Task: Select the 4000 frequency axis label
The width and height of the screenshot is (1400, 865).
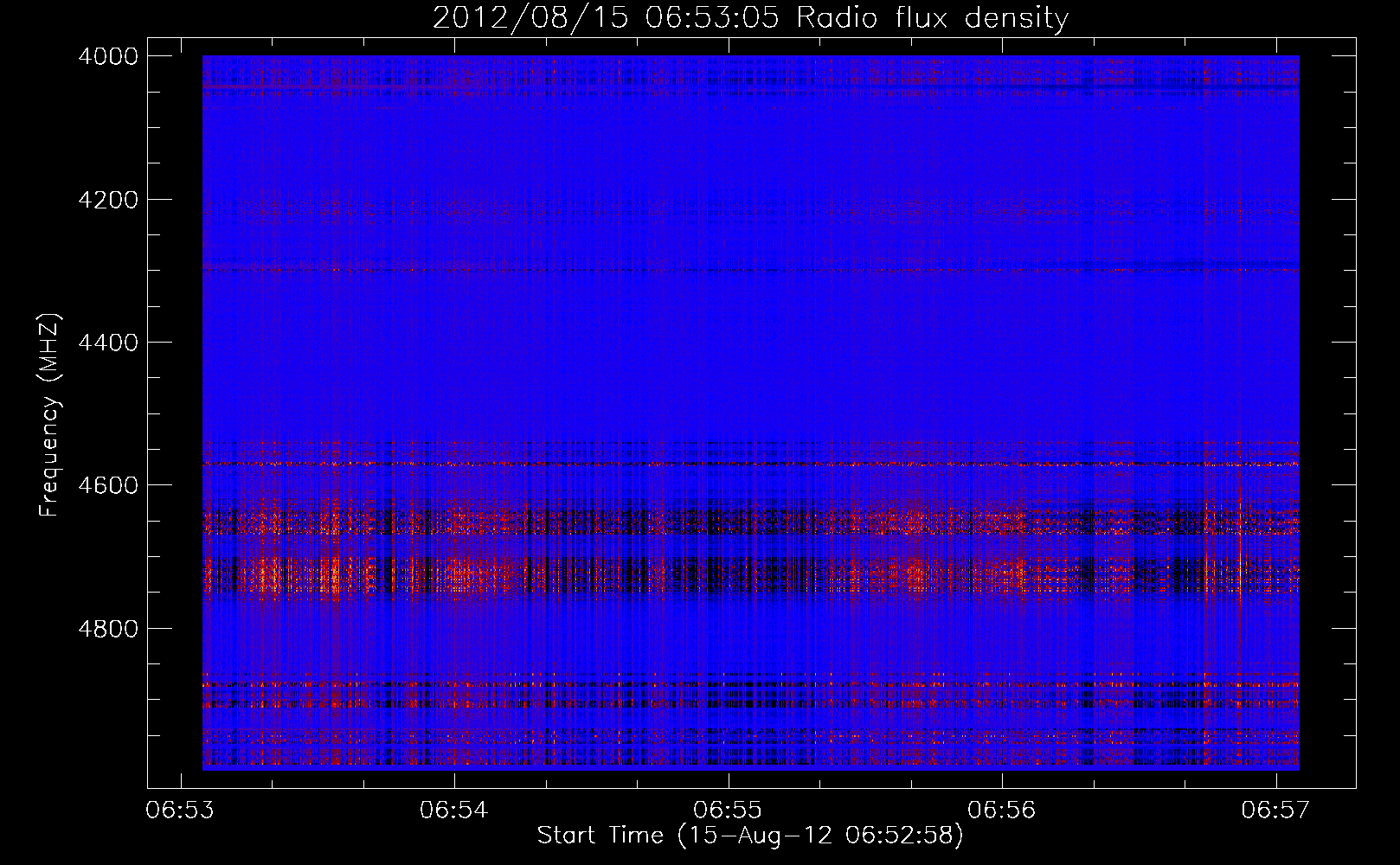Action: click(x=108, y=56)
